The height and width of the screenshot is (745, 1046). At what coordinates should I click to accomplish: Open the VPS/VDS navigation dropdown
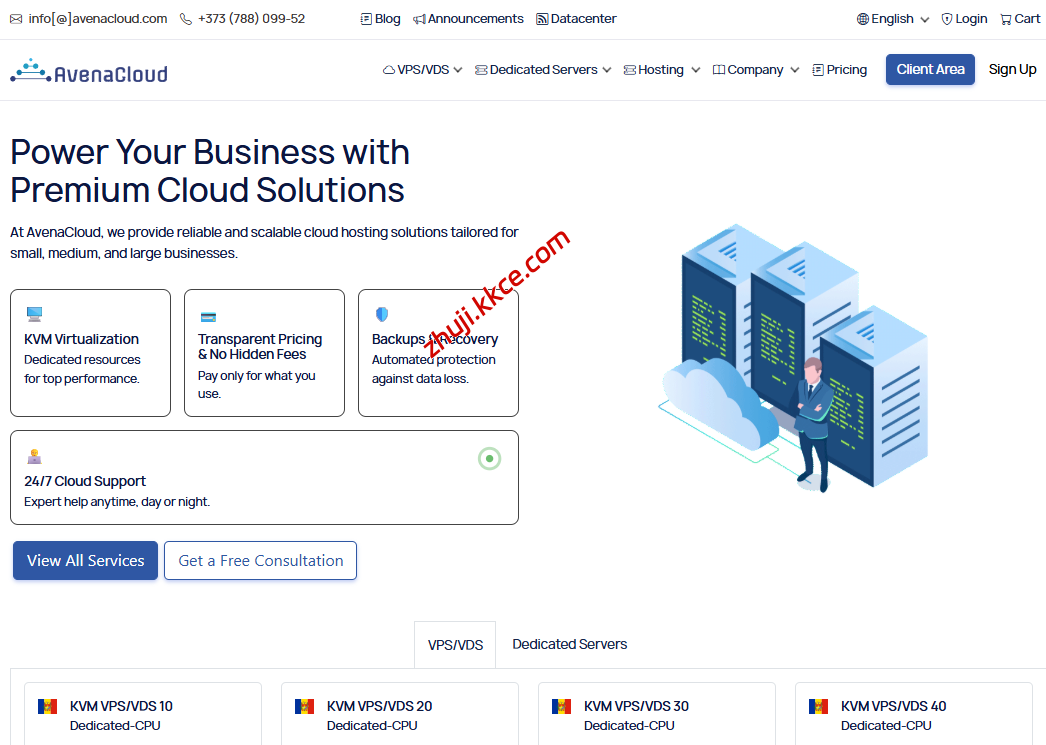pos(423,70)
